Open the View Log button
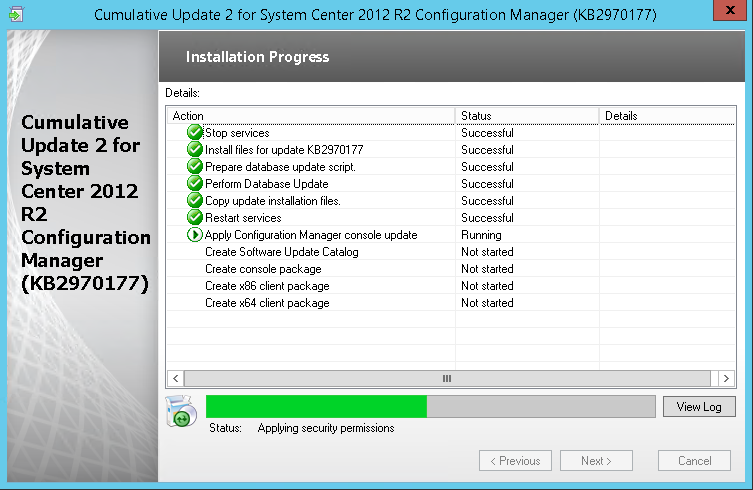Screen dimensions: 753x490 pos(699,407)
